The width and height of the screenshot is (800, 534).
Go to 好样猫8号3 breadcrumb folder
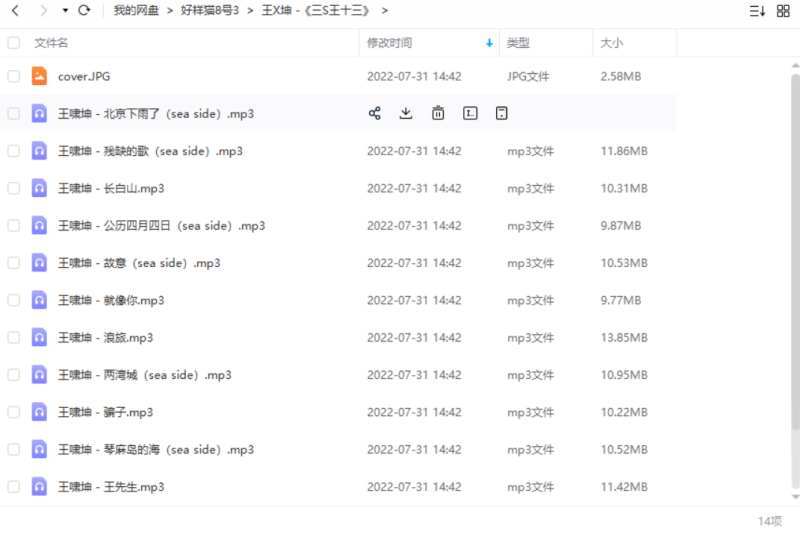(209, 10)
